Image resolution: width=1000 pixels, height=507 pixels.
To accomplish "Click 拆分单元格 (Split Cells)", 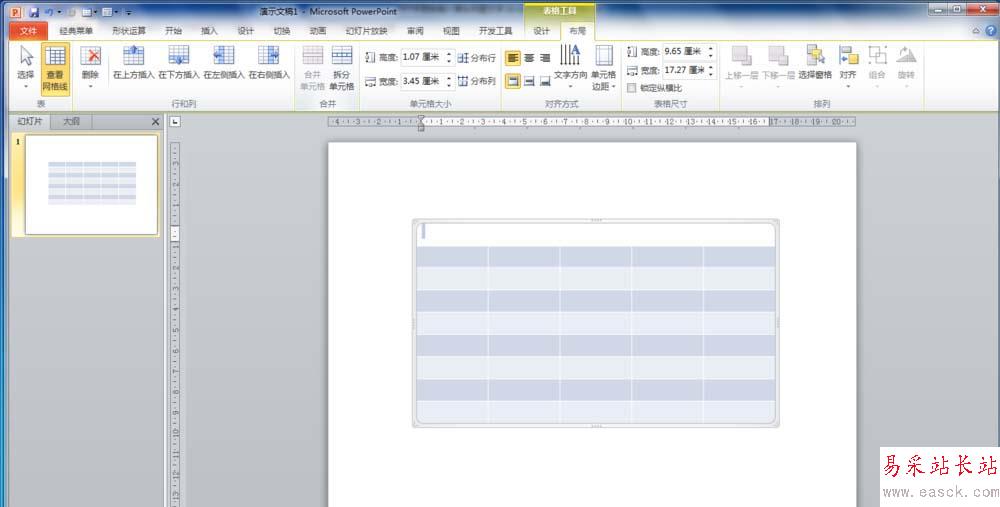I will coord(342,68).
